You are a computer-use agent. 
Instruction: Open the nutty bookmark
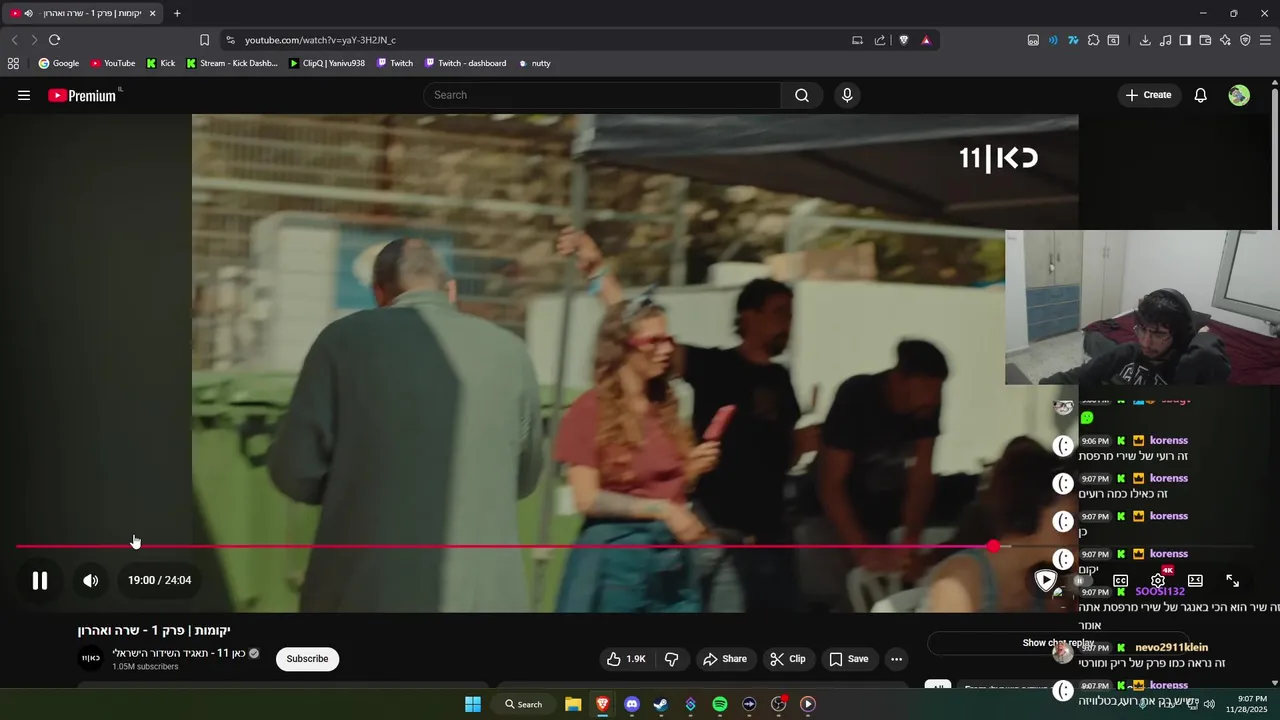click(x=535, y=63)
